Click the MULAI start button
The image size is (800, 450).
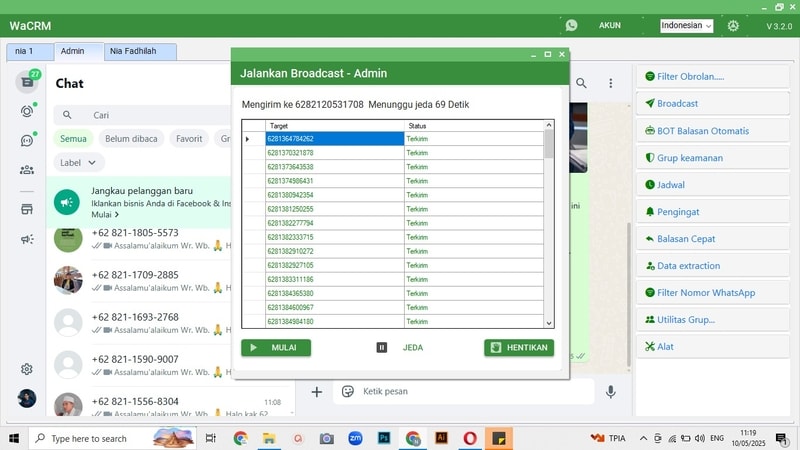(x=276, y=348)
